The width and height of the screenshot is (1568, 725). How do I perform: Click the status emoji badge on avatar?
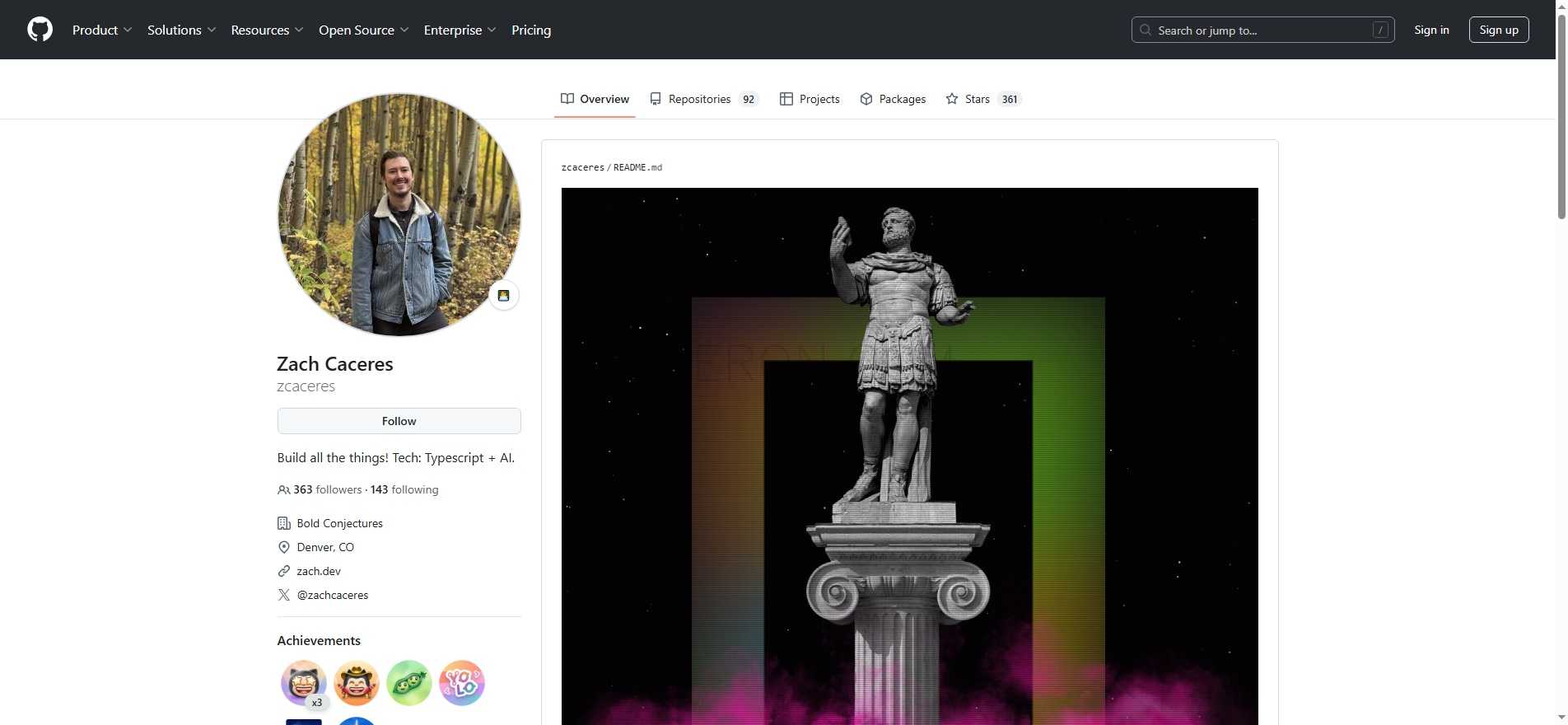point(503,295)
